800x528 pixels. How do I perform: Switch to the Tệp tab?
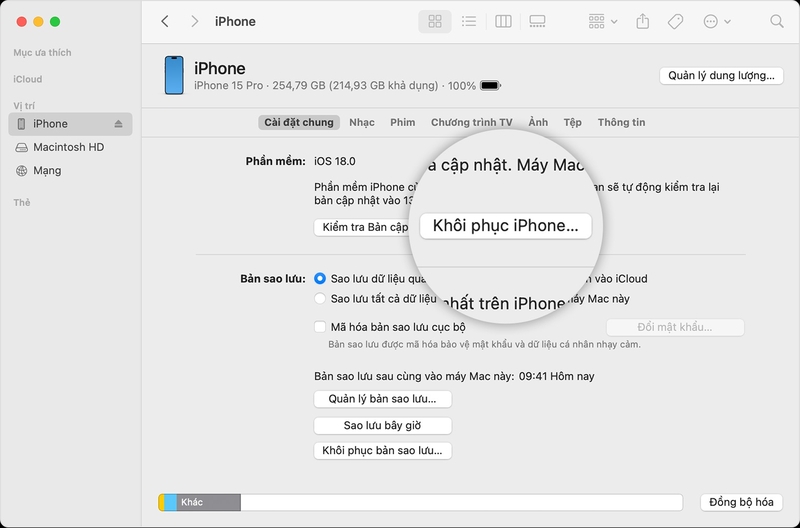coord(572,122)
